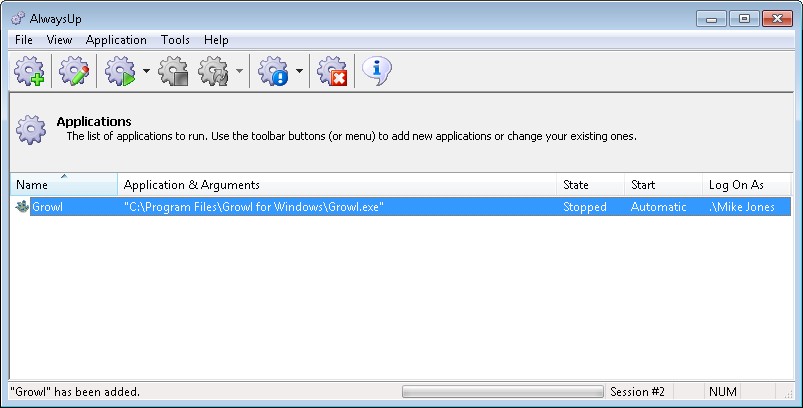The image size is (803, 408).
Task: Sort by the Log On As header
Action: click(747, 184)
